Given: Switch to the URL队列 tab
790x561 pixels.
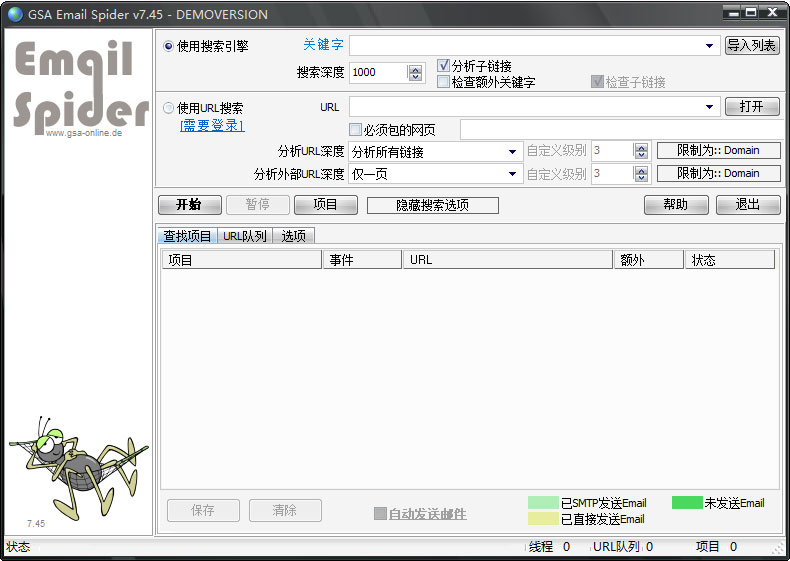Looking at the screenshot, I should [245, 236].
